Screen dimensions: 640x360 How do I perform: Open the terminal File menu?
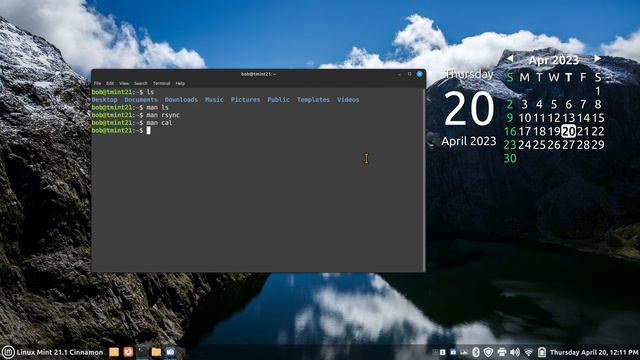tap(97, 83)
